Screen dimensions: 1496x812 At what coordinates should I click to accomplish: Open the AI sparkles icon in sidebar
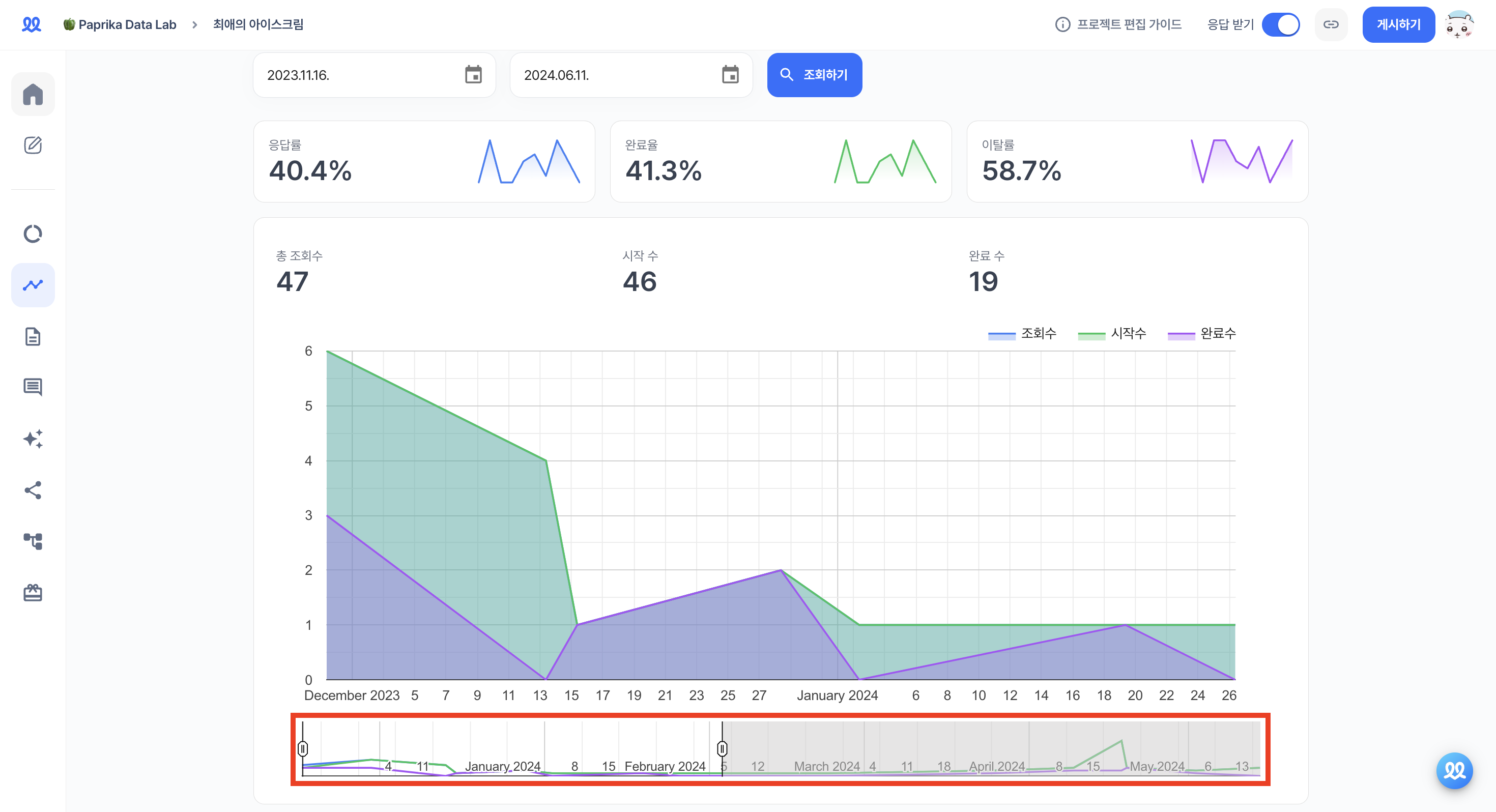point(33,439)
